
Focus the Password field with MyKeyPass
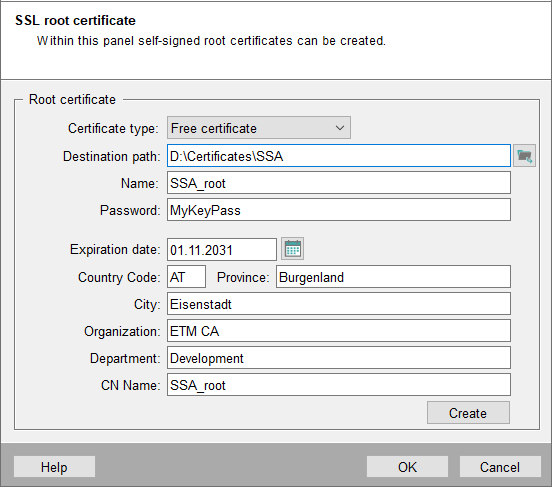[x=339, y=210]
